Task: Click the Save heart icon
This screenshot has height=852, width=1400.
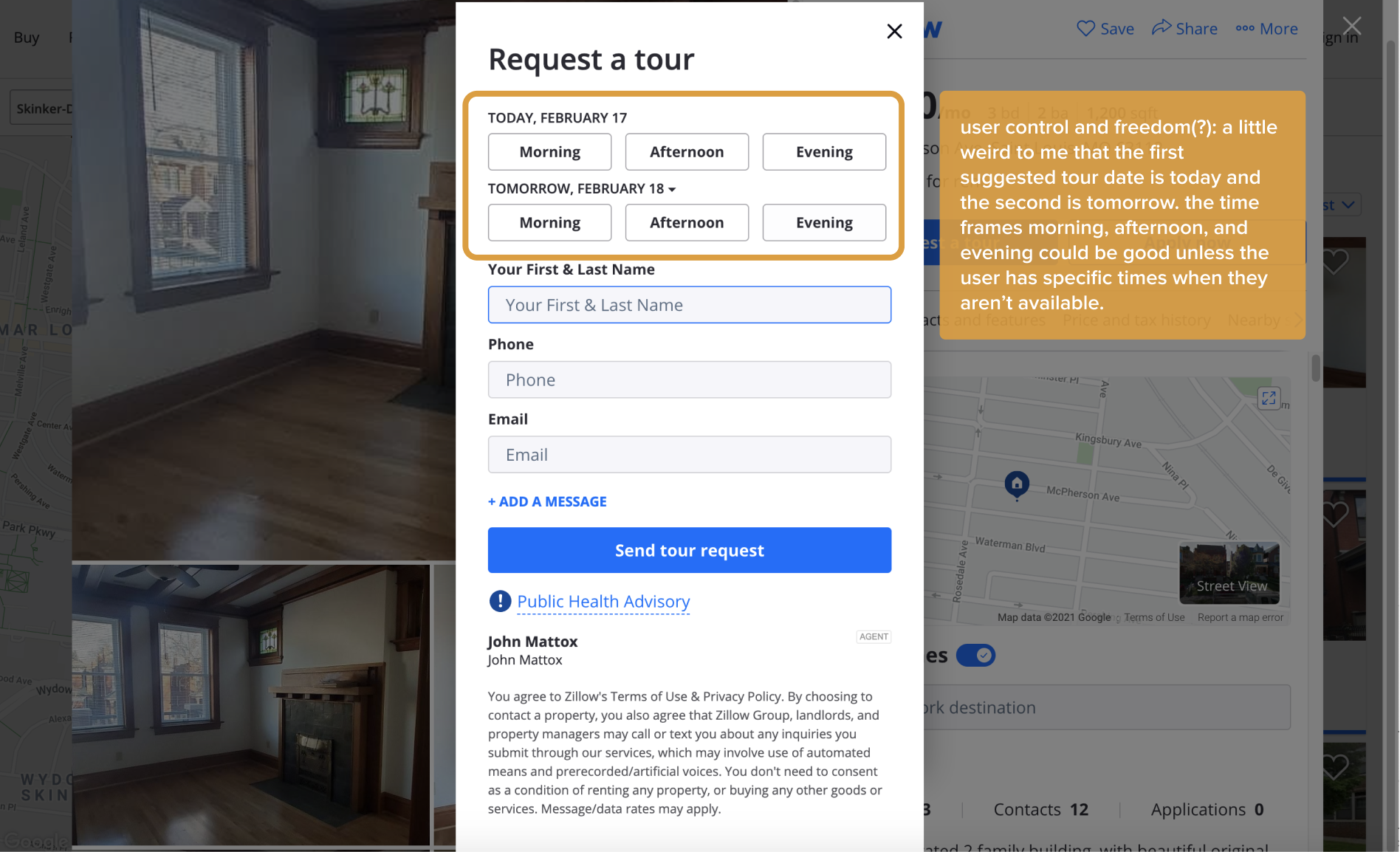Action: point(1085,28)
